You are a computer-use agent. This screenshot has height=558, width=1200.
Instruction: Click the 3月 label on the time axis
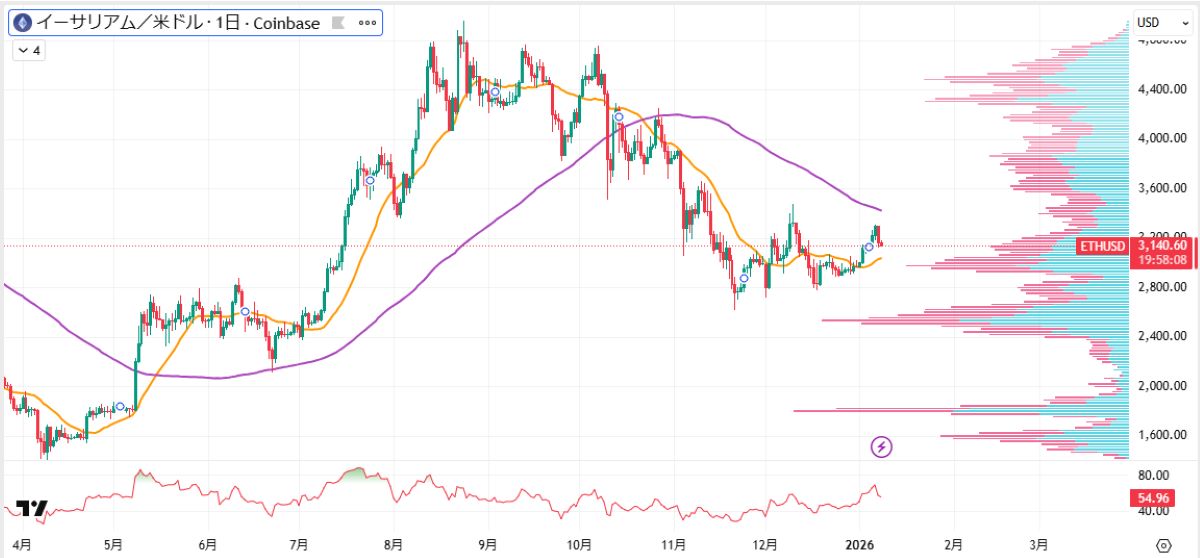pyautogui.click(x=1040, y=545)
